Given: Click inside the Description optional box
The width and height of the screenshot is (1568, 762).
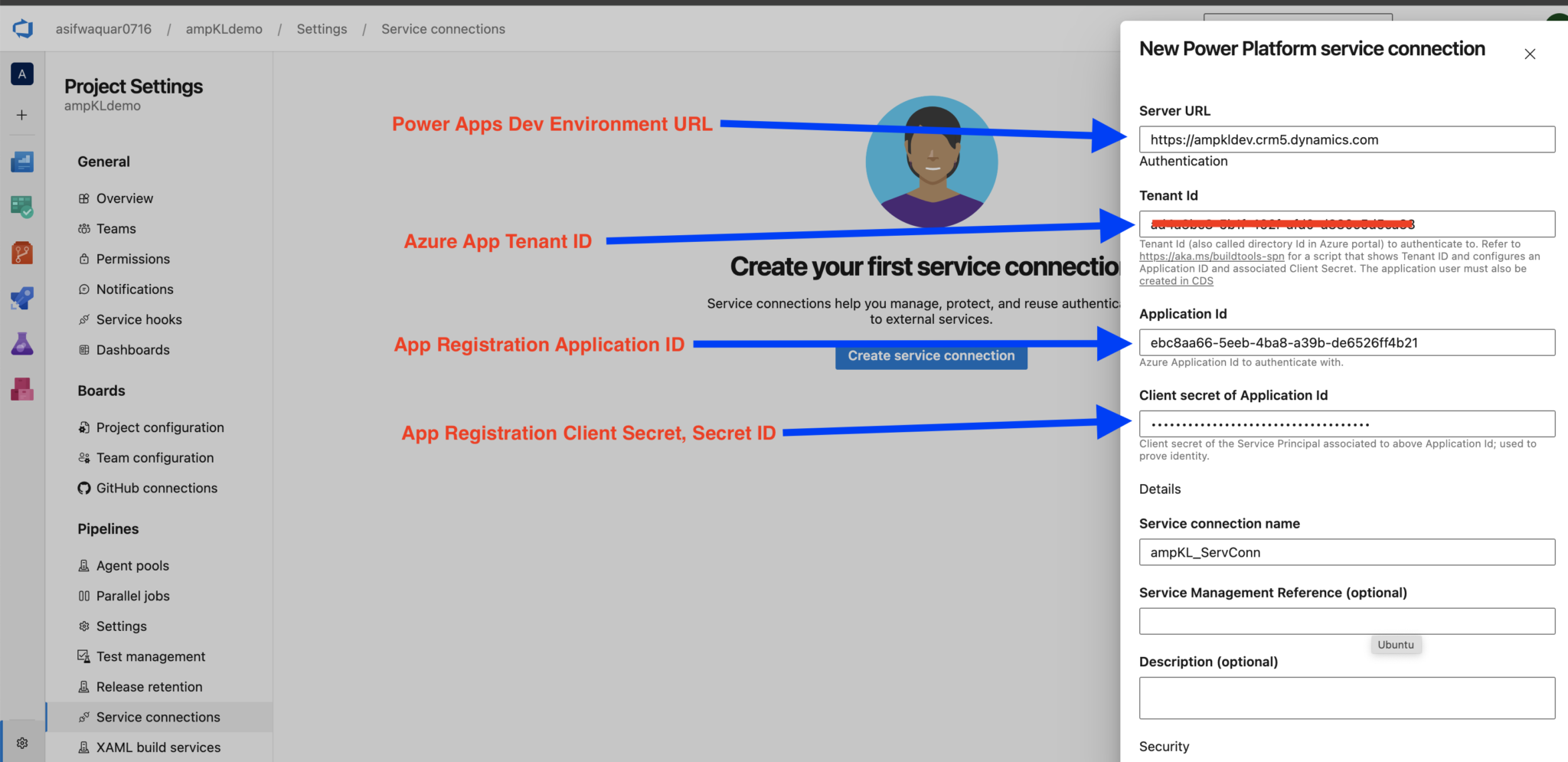Looking at the screenshot, I should coord(1346,697).
